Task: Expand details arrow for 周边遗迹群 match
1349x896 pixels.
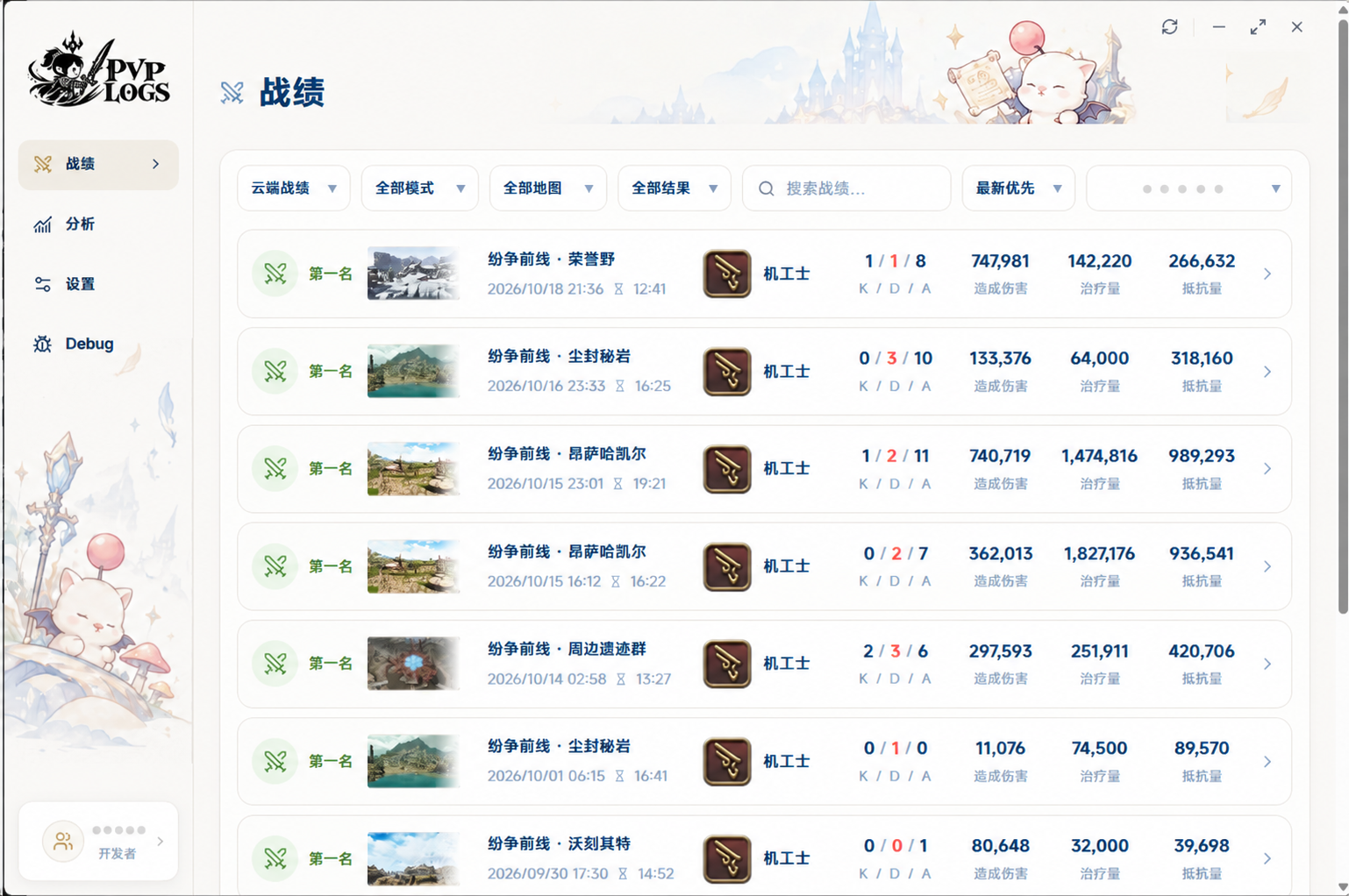Action: [1267, 664]
